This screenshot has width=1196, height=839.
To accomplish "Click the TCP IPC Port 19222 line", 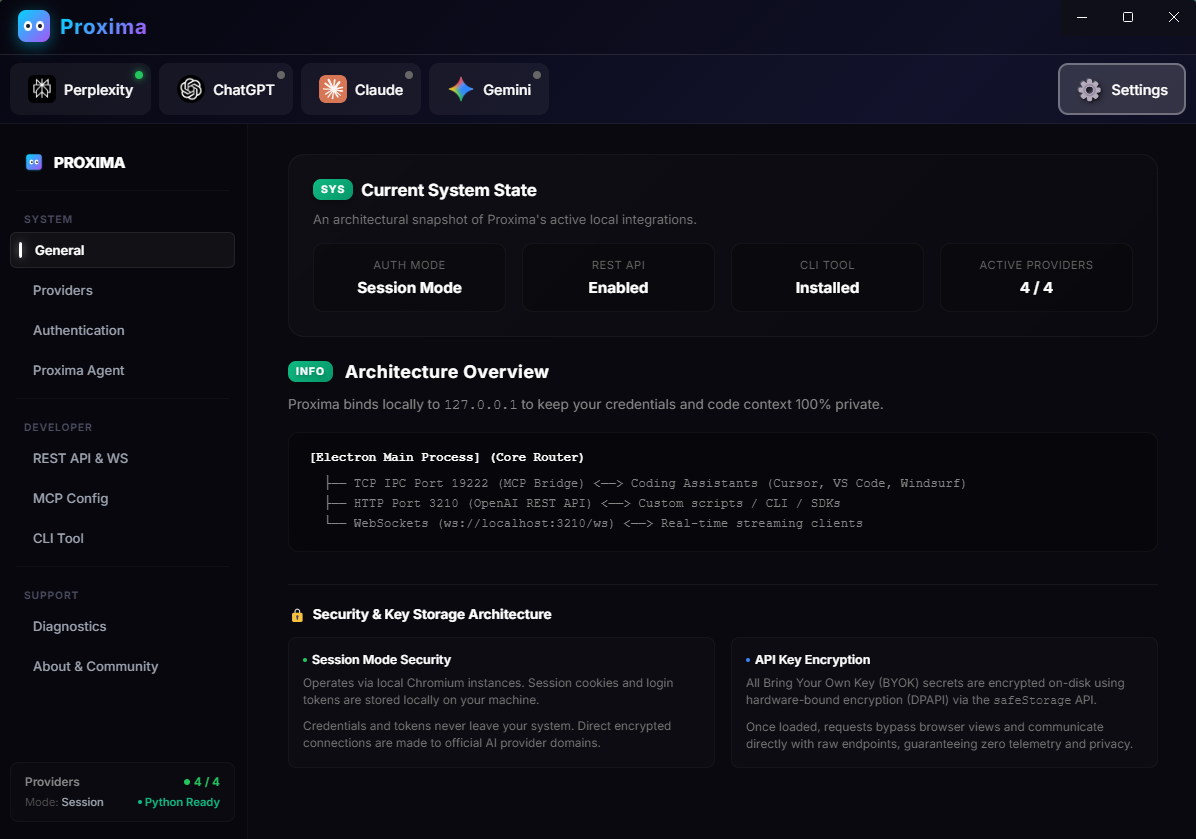I will [x=645, y=483].
